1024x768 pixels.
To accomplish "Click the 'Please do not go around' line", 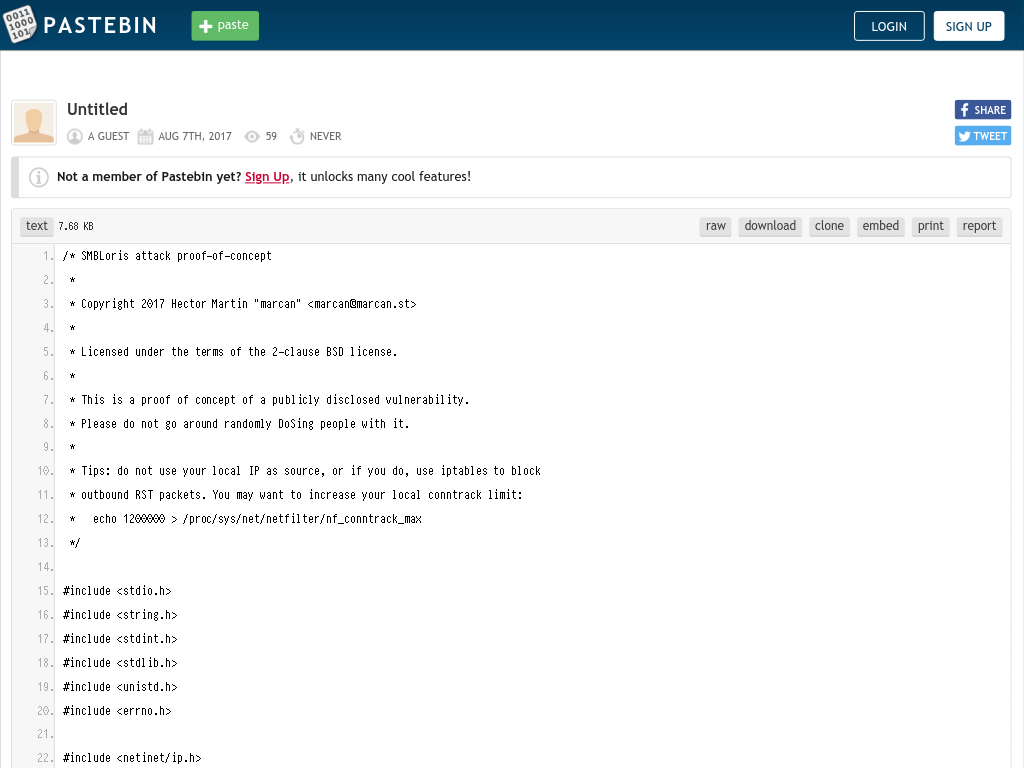I will coord(239,424).
